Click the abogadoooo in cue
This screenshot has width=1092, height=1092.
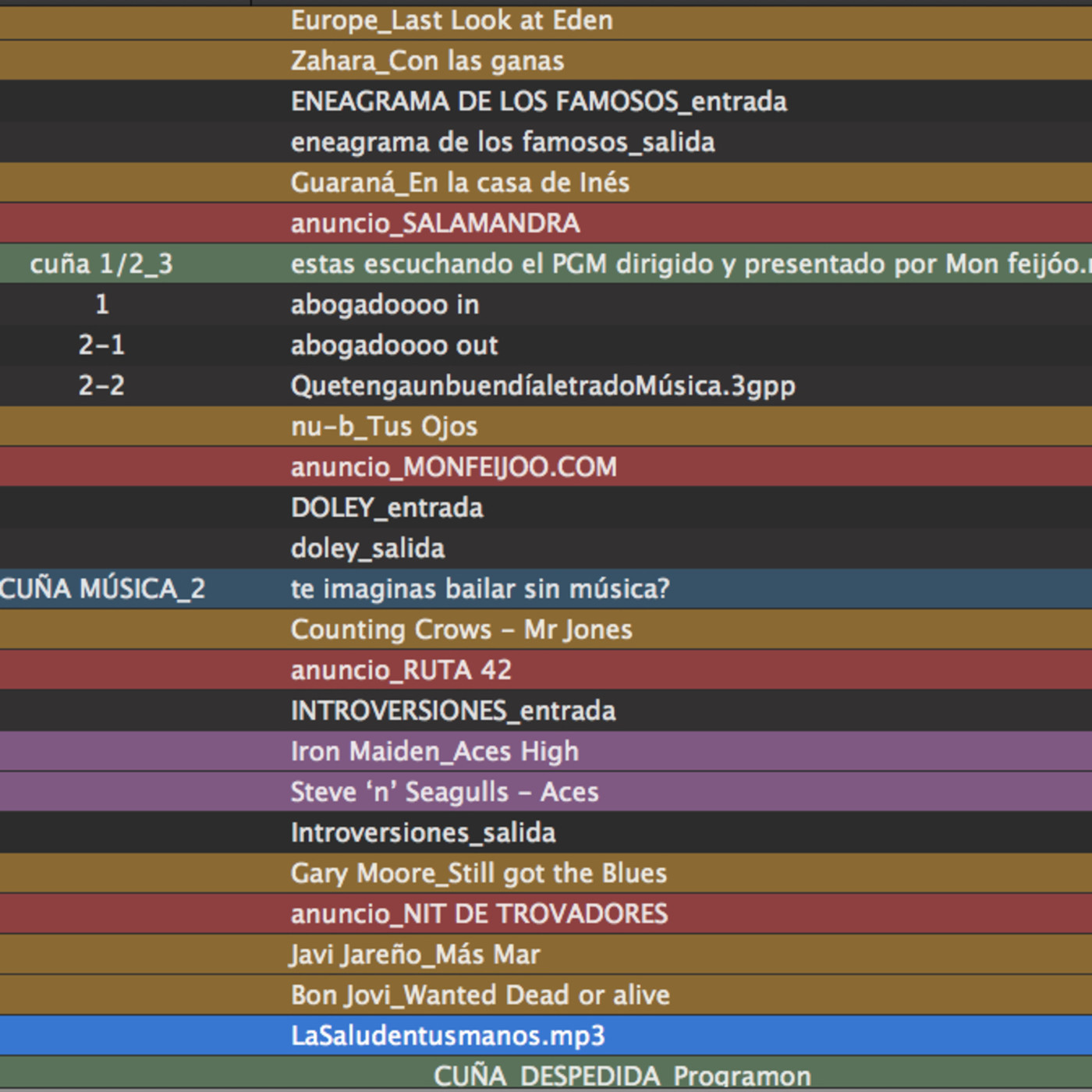[385, 304]
